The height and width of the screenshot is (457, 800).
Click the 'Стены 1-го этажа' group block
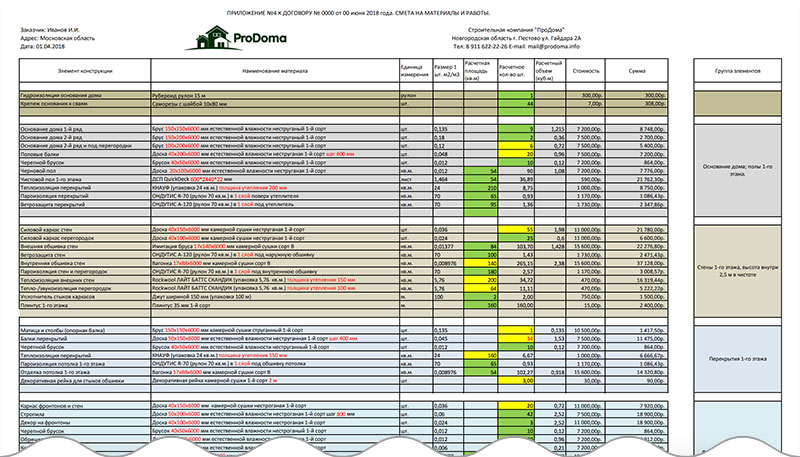737,271
